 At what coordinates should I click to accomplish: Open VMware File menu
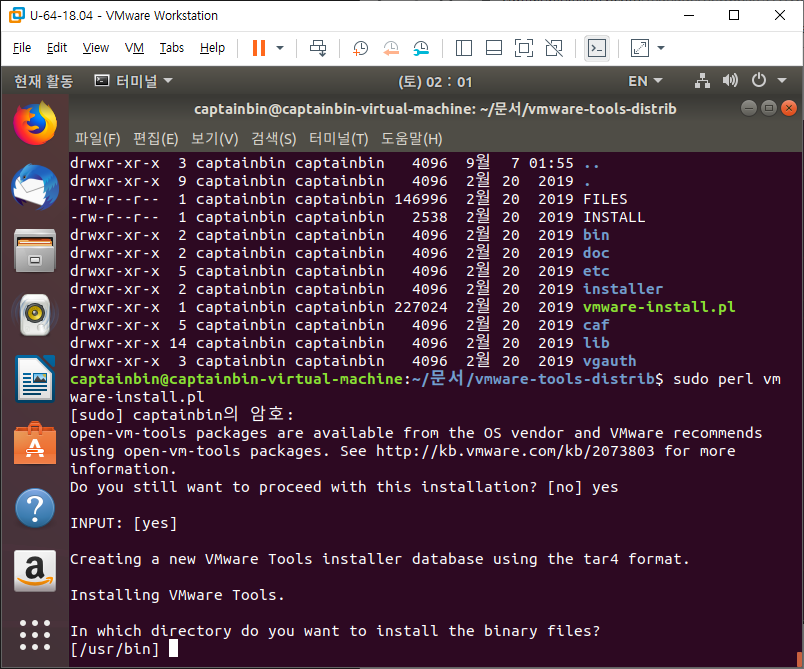coord(22,48)
